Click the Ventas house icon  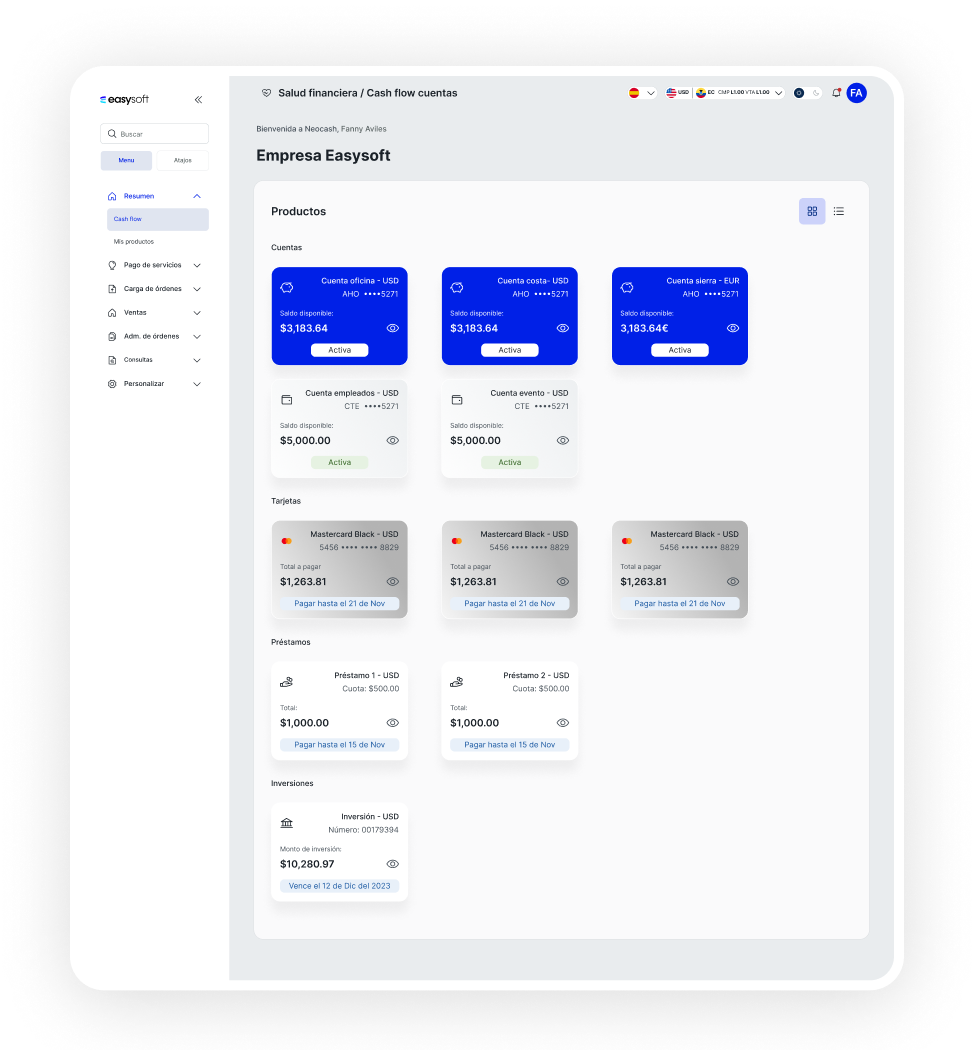pyautogui.click(x=112, y=313)
